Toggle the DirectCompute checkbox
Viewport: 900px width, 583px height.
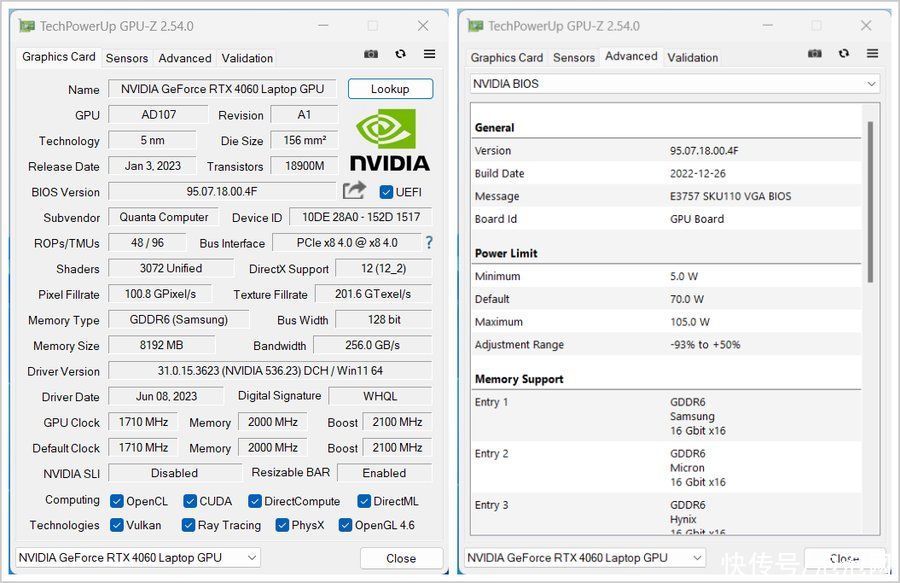(255, 501)
